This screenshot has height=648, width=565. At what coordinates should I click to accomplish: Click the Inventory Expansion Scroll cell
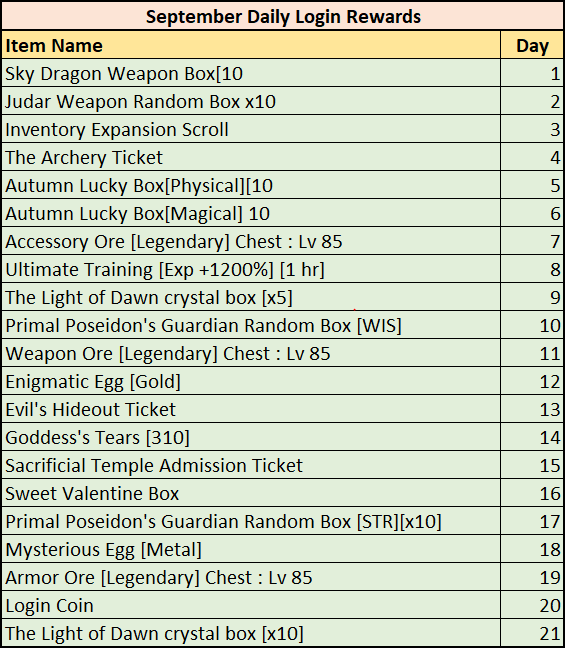pyautogui.click(x=251, y=129)
